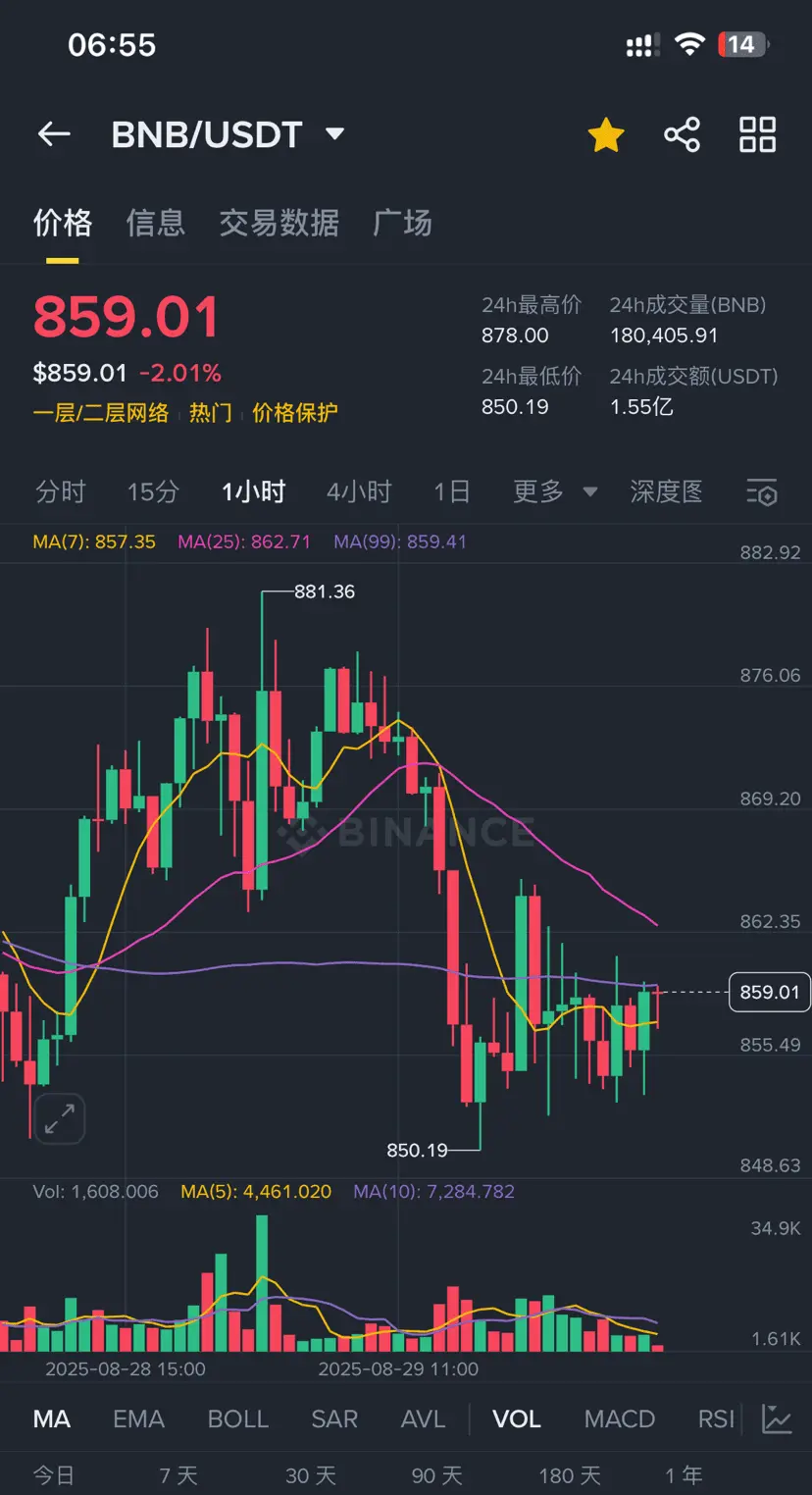Screen dimensions: 812x1495
Task: Switch to the 交易数据 tab
Action: [x=279, y=223]
